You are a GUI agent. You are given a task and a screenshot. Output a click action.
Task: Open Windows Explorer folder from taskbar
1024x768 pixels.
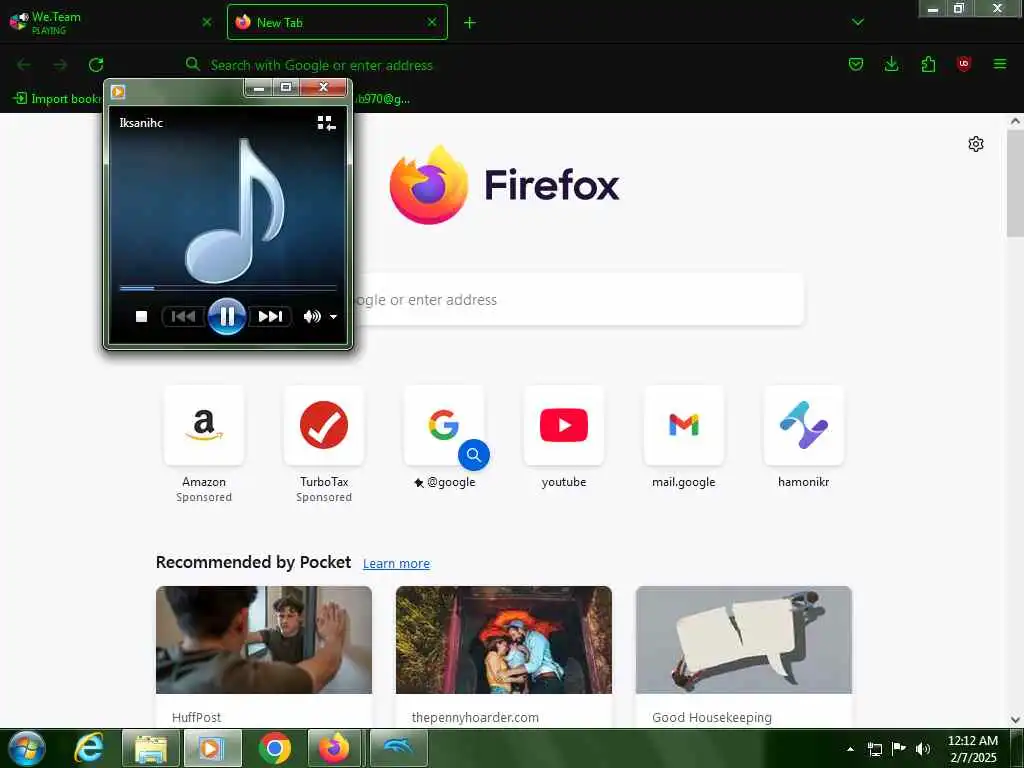pyautogui.click(x=151, y=748)
